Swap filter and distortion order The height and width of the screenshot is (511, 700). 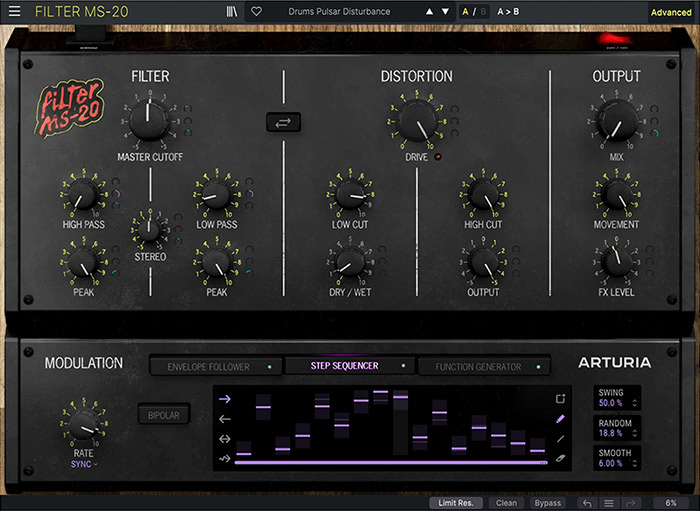[283, 122]
